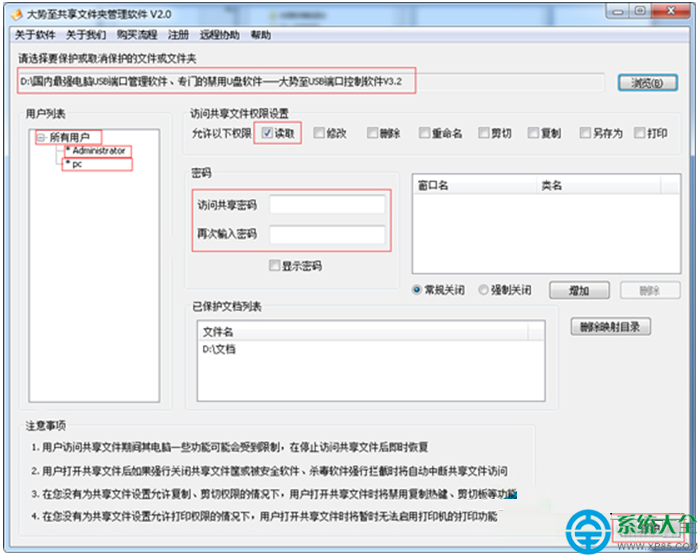Image resolution: width=700 pixels, height=557 pixels.
Task: Enable the 剪切 permission checkbox
Action: [483, 133]
